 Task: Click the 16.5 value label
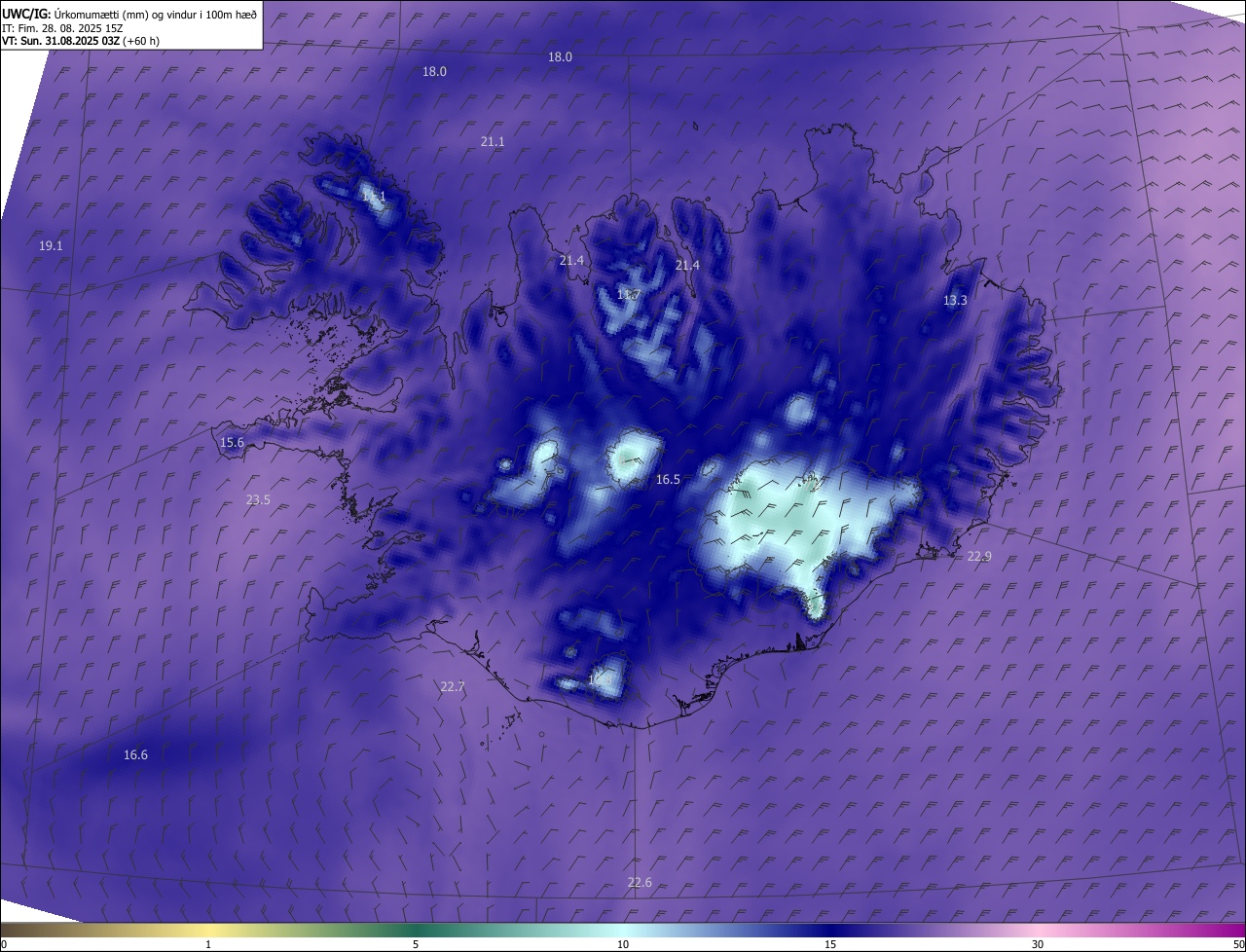[x=668, y=480]
